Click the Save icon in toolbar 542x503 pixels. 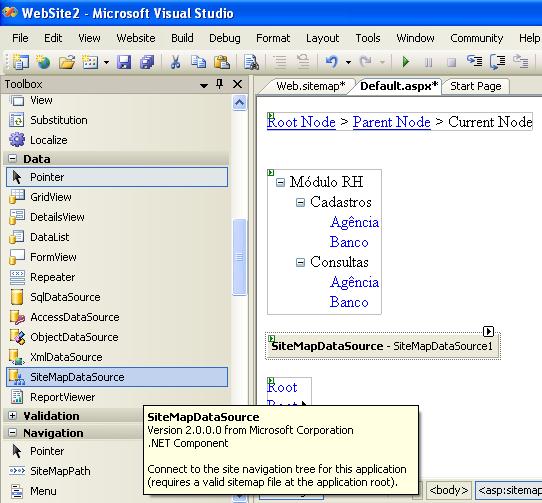[x=124, y=62]
